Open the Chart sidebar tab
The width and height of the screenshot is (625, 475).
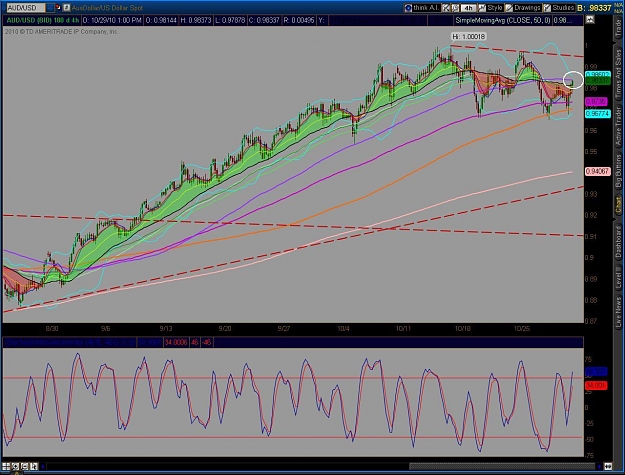tap(619, 205)
